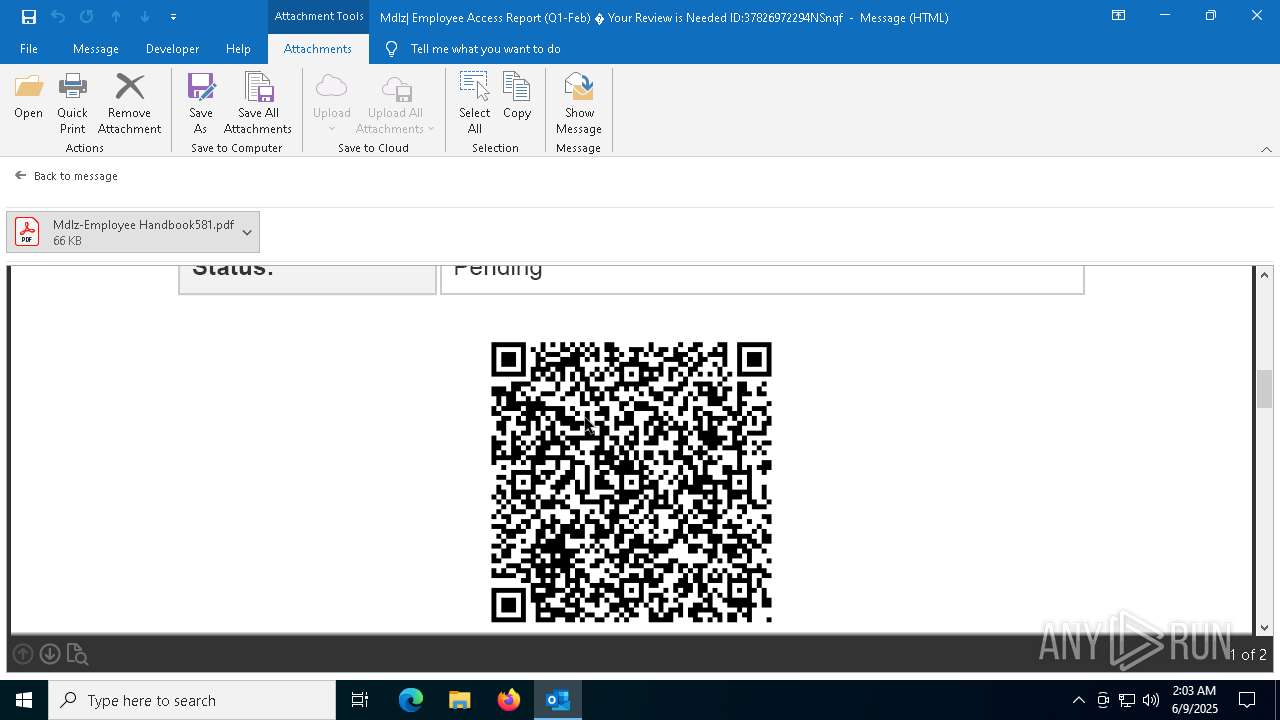Click Quick Print in the ribbon

72,104
